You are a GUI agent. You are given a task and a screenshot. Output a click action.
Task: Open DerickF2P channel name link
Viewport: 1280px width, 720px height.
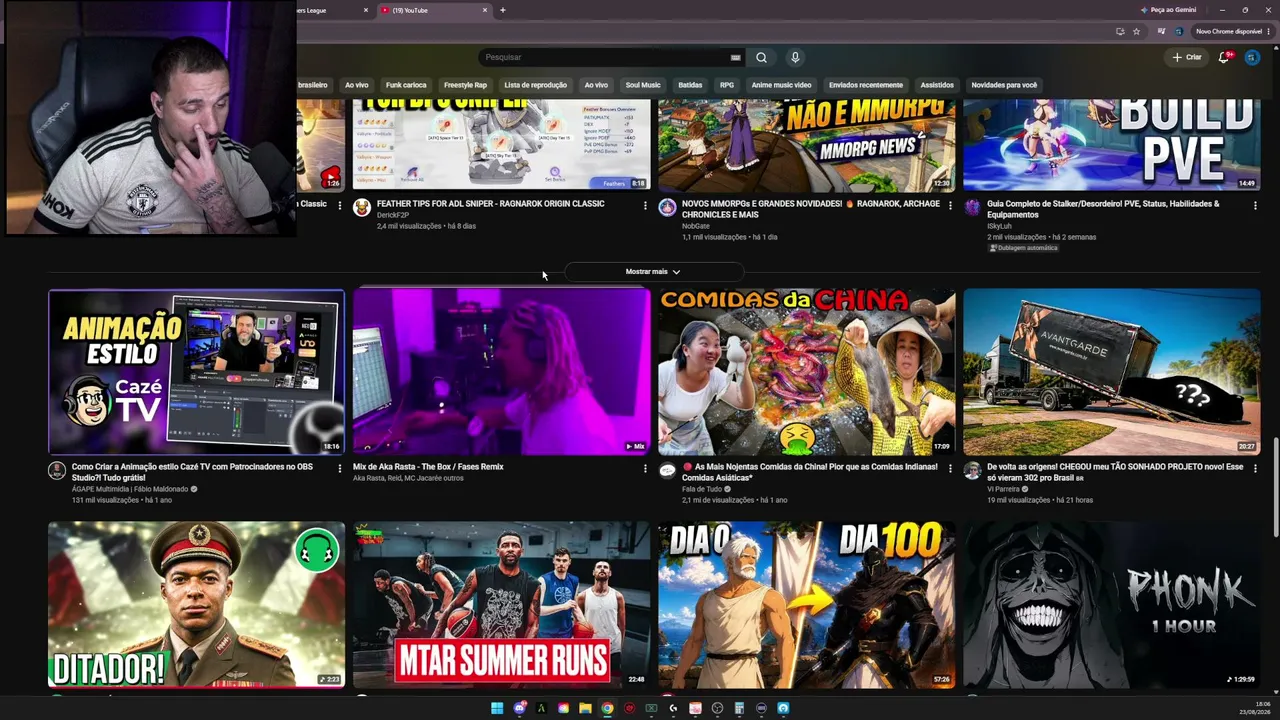click(393, 215)
